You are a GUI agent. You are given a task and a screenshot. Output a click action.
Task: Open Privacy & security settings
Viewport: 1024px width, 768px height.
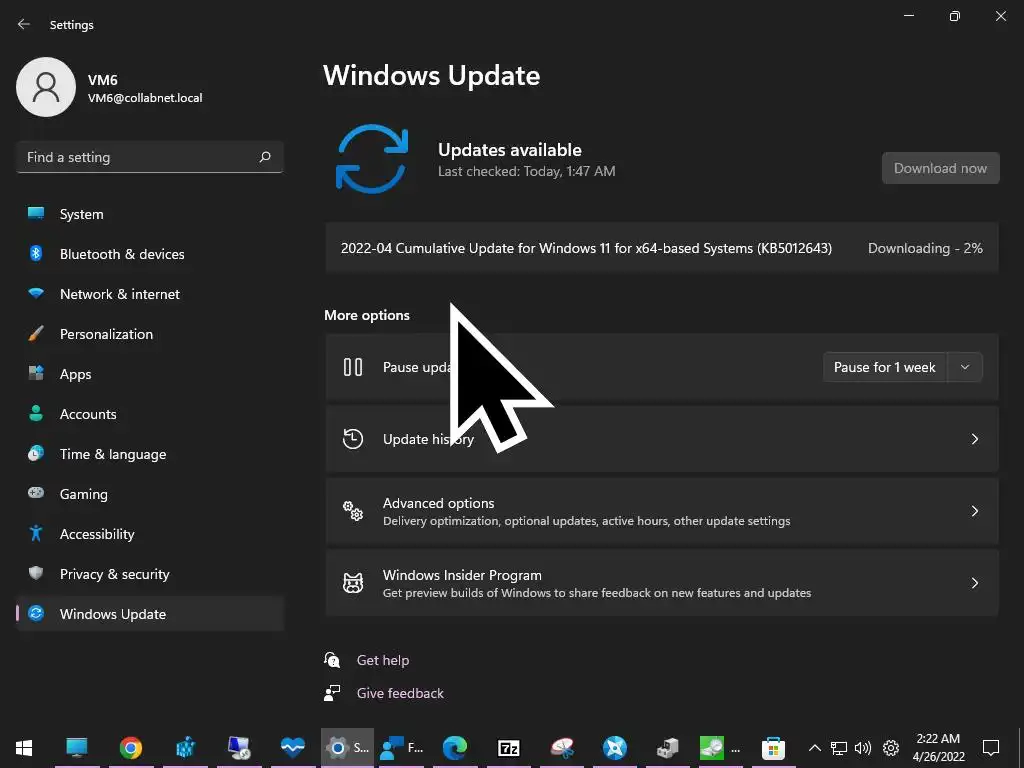[150, 574]
